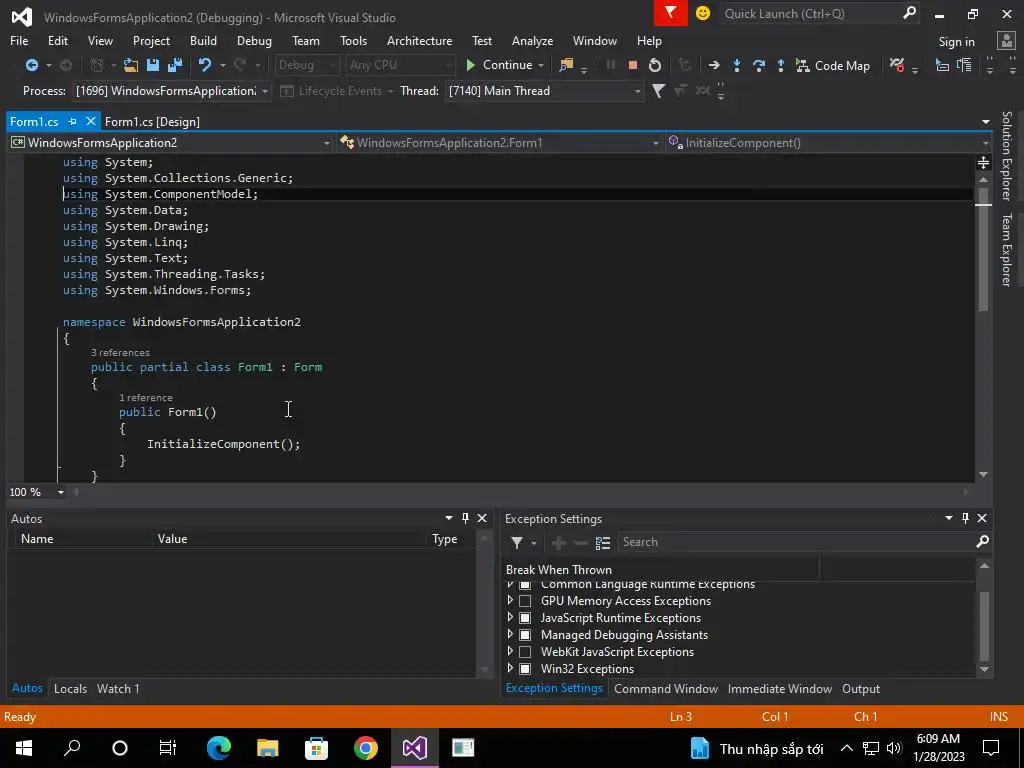Open Code Map from the toolbar
The image size is (1024, 768).
coord(833,65)
